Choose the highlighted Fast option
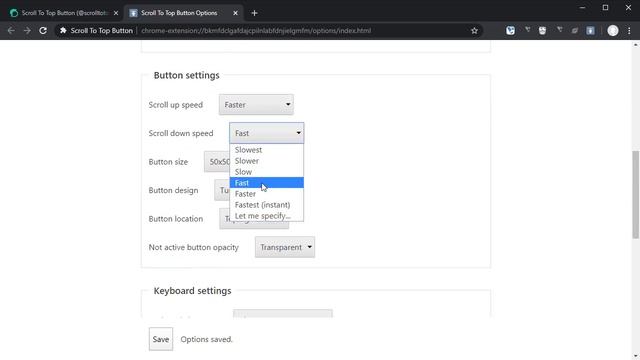This screenshot has width=640, height=360. pyautogui.click(x=267, y=183)
